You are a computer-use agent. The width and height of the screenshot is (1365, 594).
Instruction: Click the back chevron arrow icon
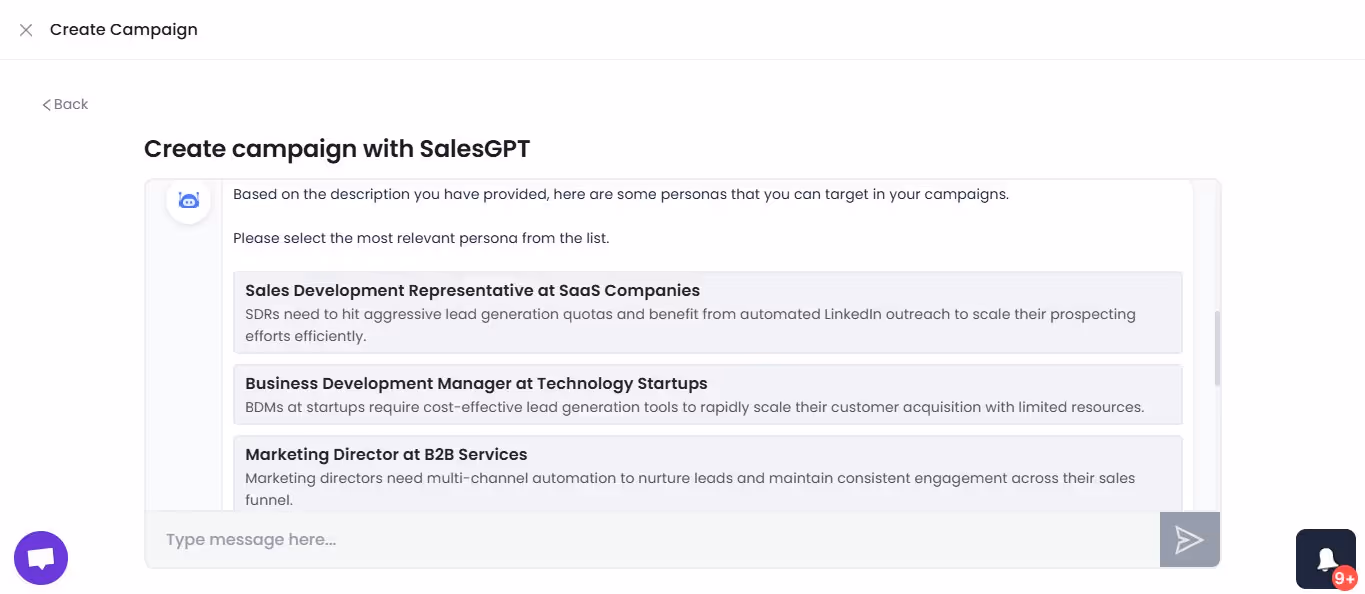pos(45,104)
